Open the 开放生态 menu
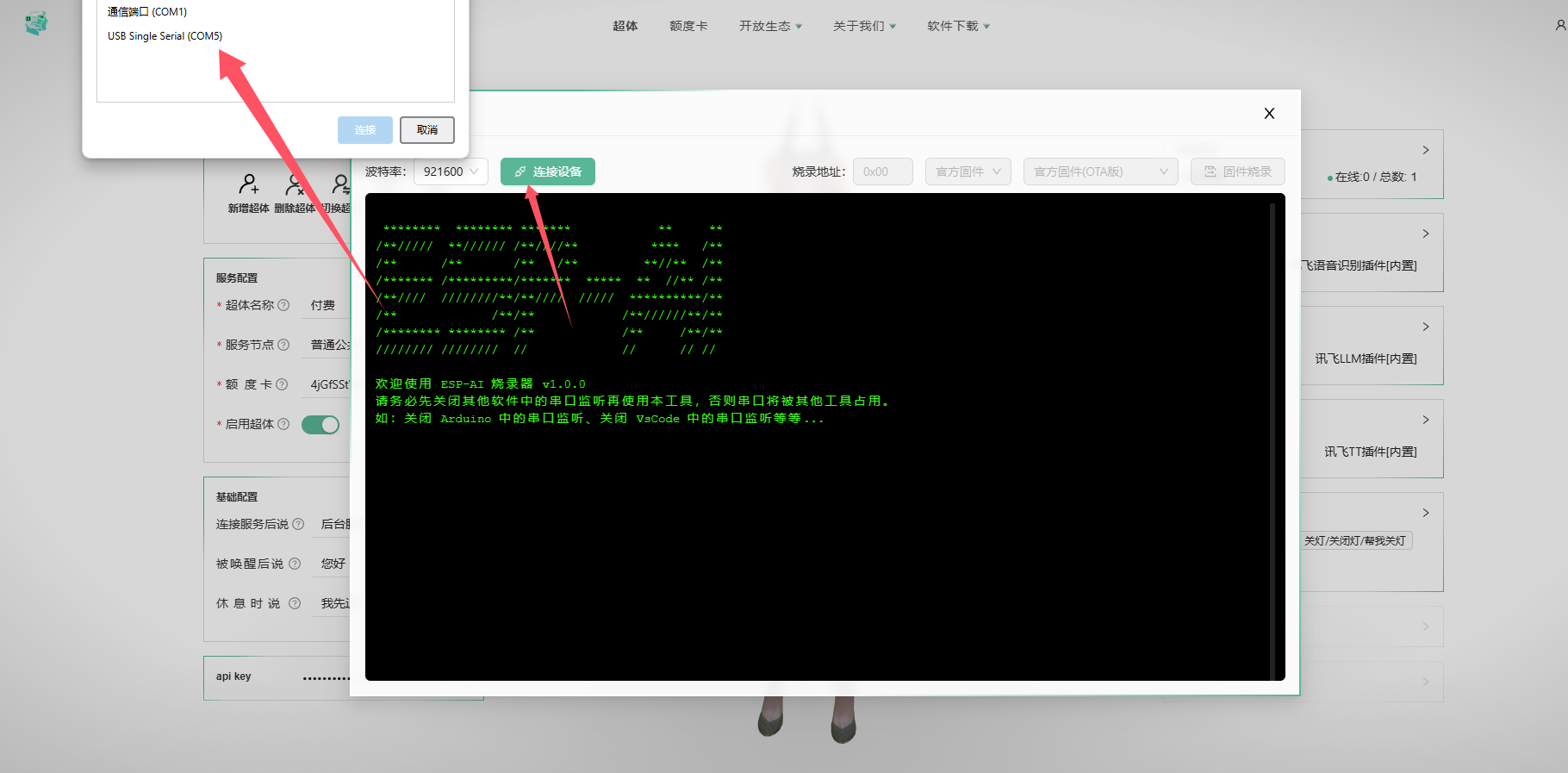This screenshot has height=773, width=1568. tap(770, 26)
